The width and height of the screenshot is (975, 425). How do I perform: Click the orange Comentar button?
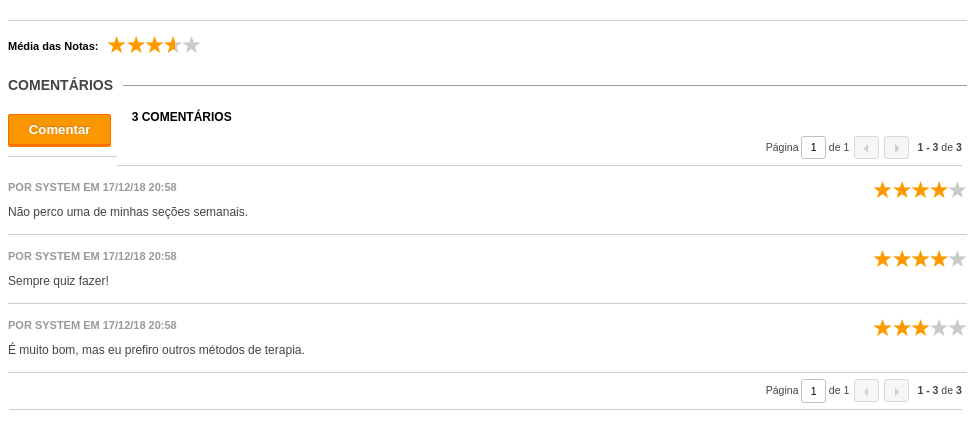tap(59, 130)
